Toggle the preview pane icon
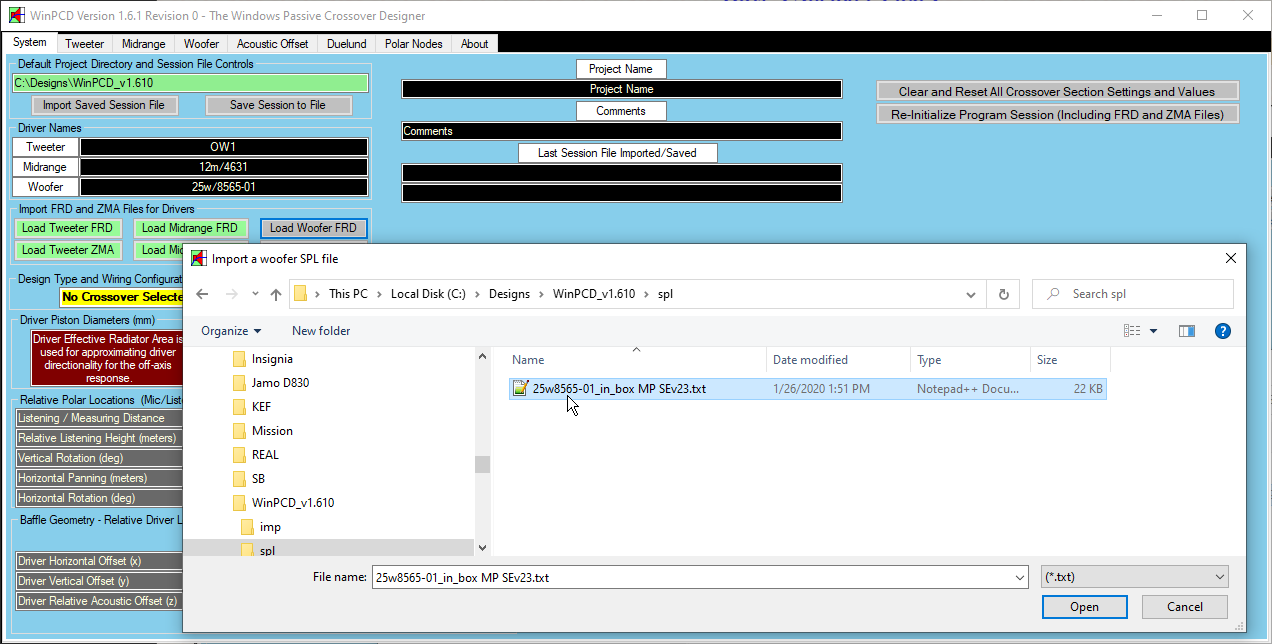Screen dimensions: 1272x644 [x=1187, y=331]
